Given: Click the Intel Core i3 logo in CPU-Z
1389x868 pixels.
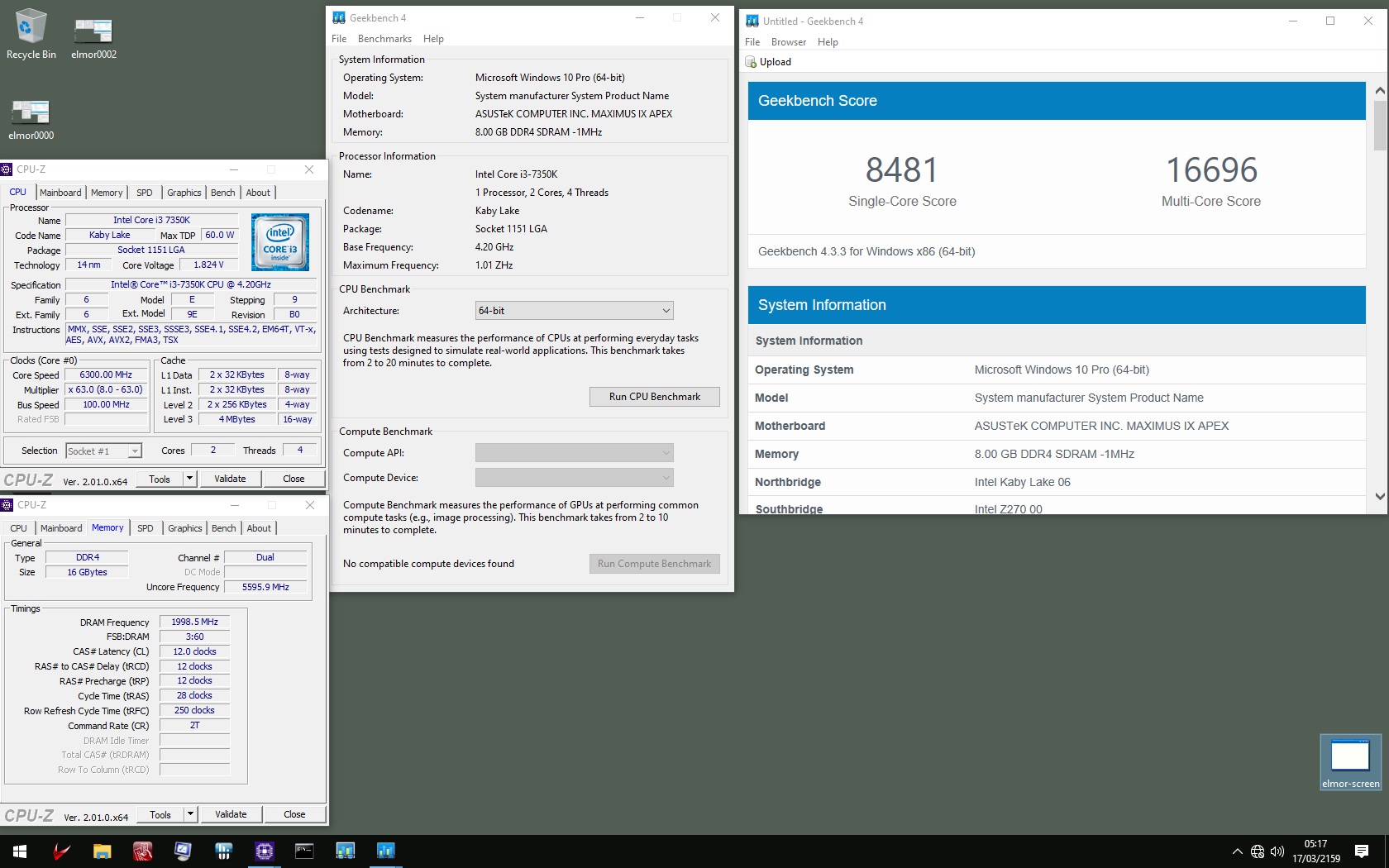Looking at the screenshot, I should (x=280, y=242).
